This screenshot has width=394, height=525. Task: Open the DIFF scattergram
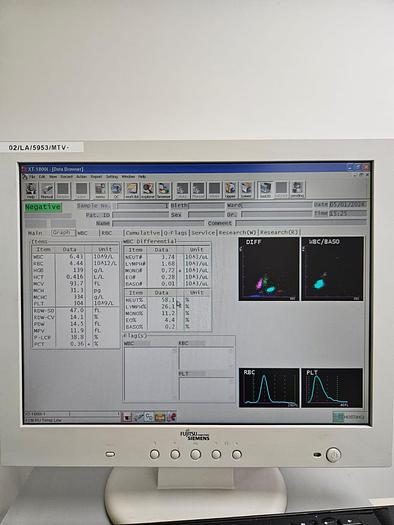(269, 269)
